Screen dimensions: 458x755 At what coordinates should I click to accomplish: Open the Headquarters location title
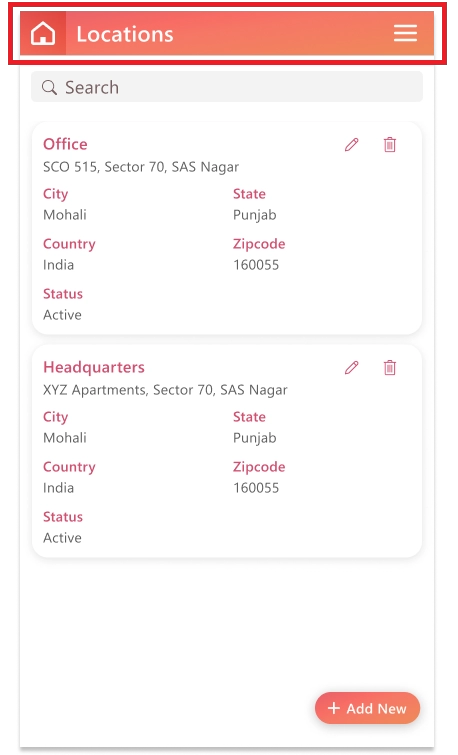click(94, 367)
